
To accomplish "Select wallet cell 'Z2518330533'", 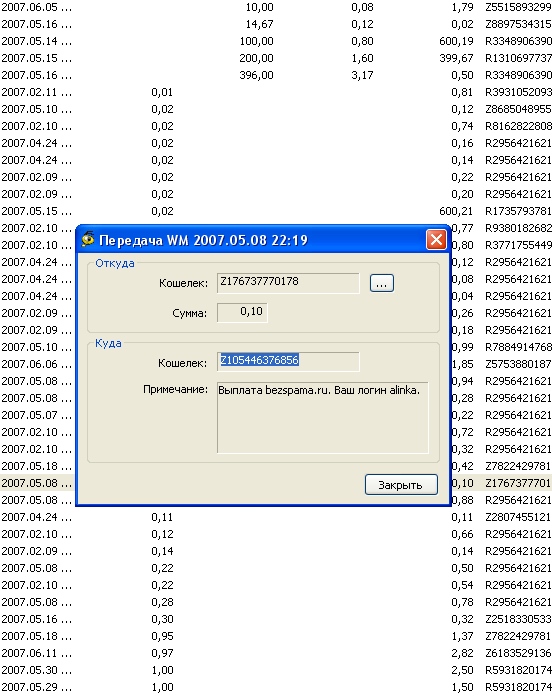I will 518,619.
